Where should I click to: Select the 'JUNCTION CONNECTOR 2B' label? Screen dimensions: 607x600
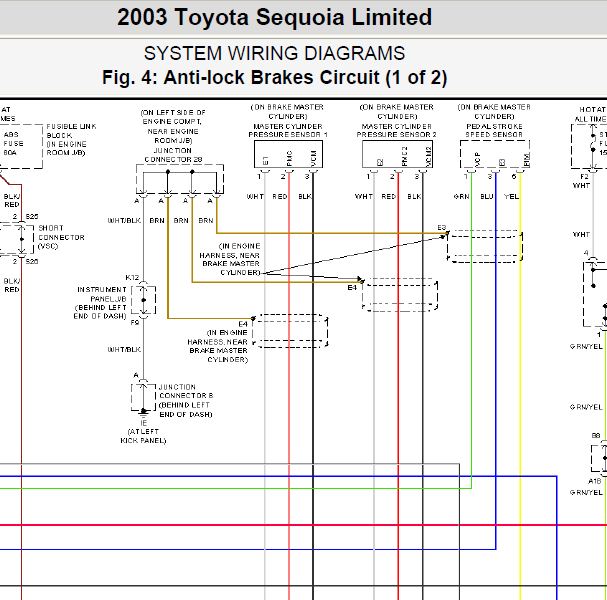click(x=173, y=155)
